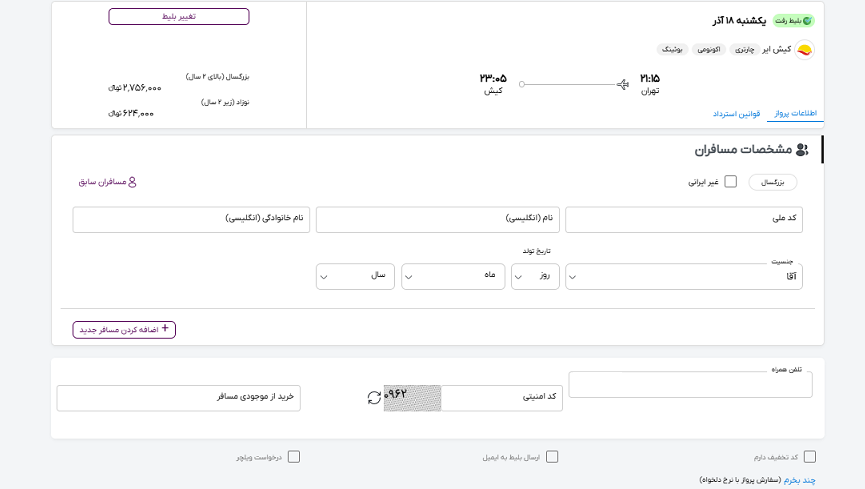Click خرید از موجودی مسافر field
The image size is (865, 489).
click(x=179, y=398)
